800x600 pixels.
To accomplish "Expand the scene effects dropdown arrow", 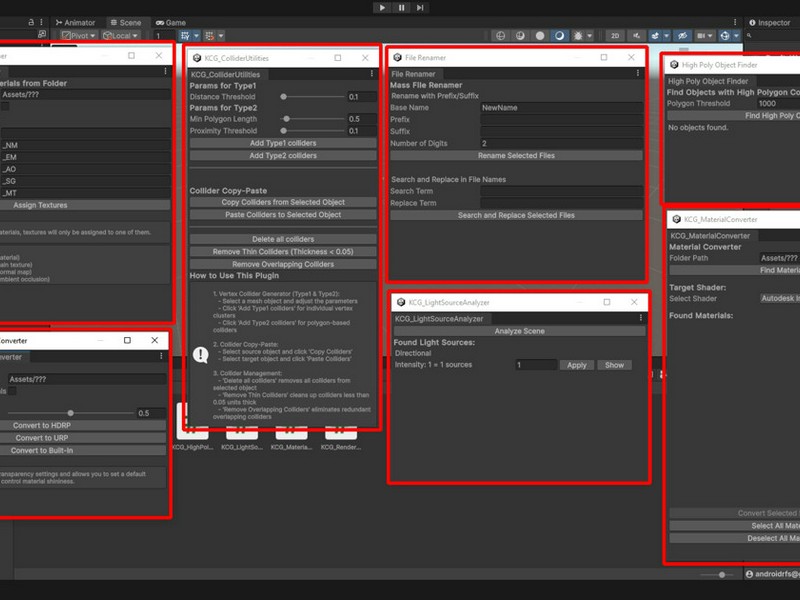I will click(x=666, y=36).
